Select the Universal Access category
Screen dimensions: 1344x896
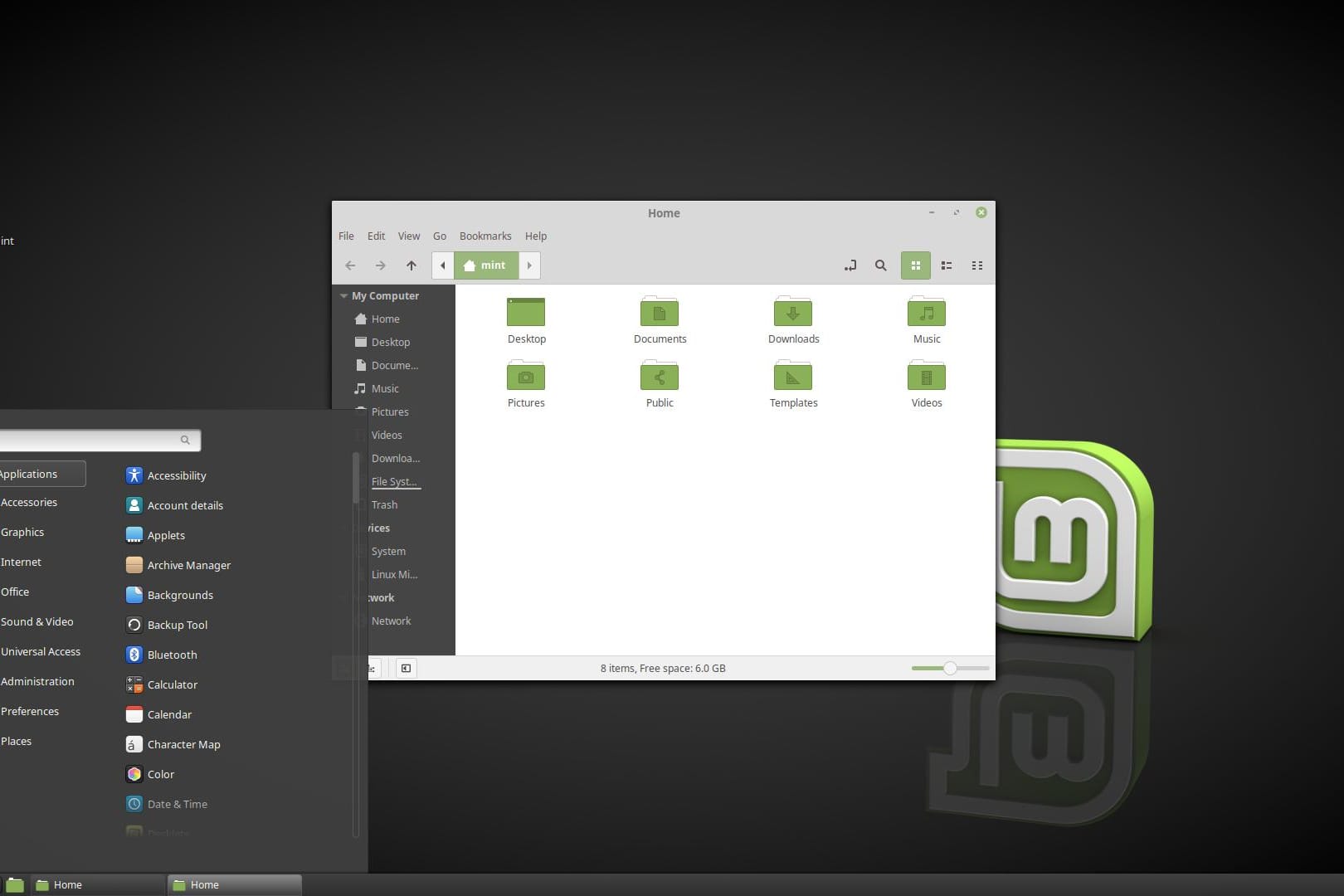coord(41,652)
